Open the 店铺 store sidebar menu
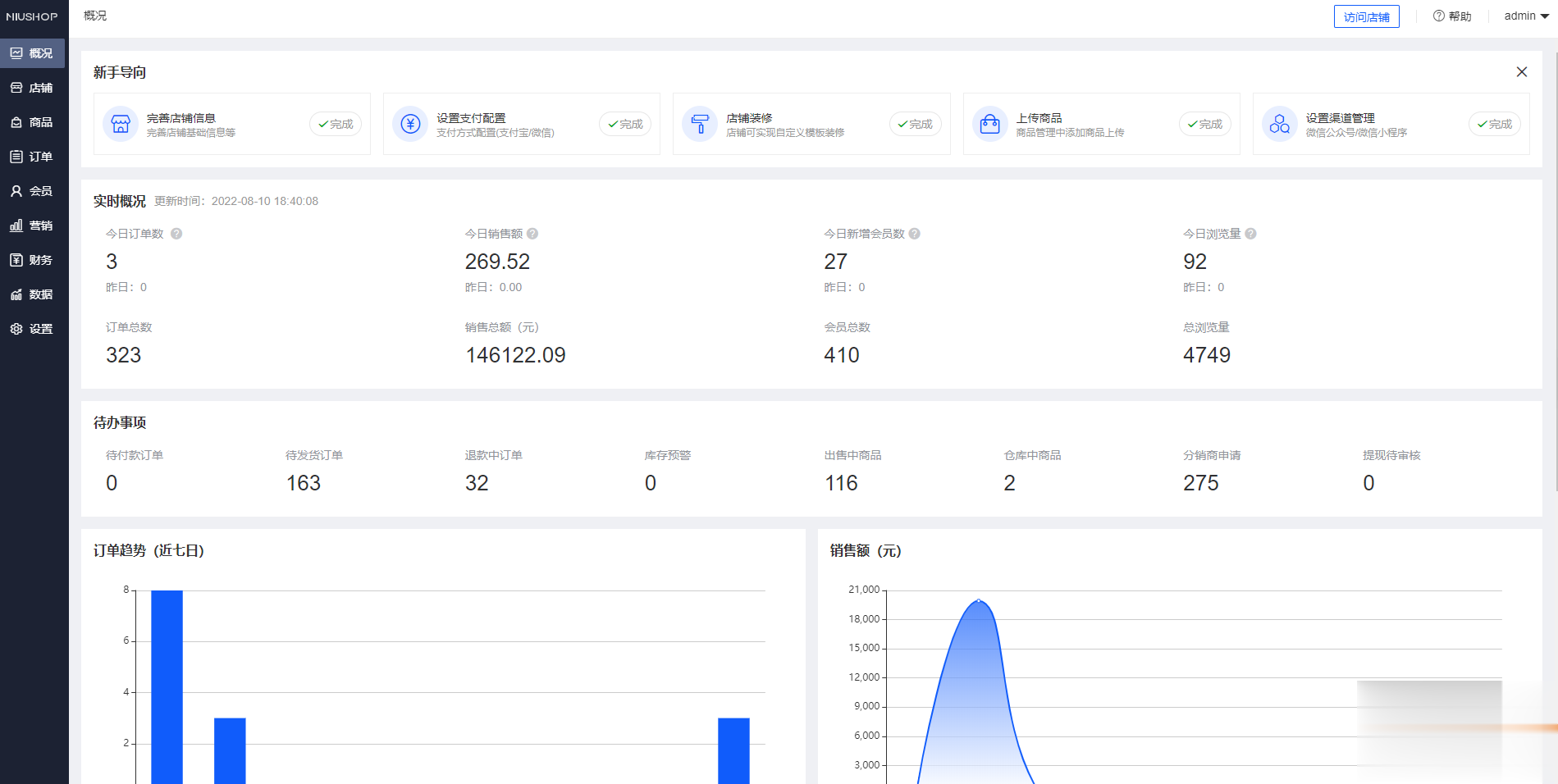Viewport: 1558px width, 784px height. point(33,88)
